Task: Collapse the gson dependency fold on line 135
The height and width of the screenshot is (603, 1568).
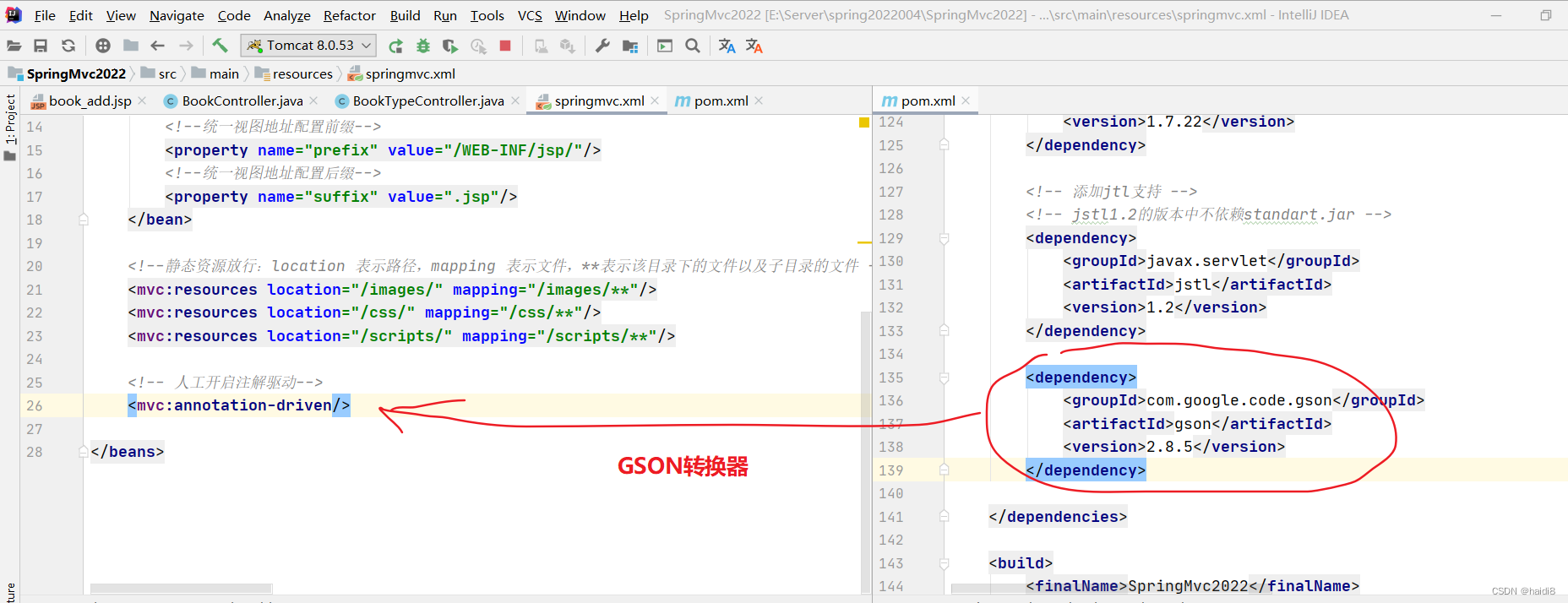Action: (x=945, y=378)
